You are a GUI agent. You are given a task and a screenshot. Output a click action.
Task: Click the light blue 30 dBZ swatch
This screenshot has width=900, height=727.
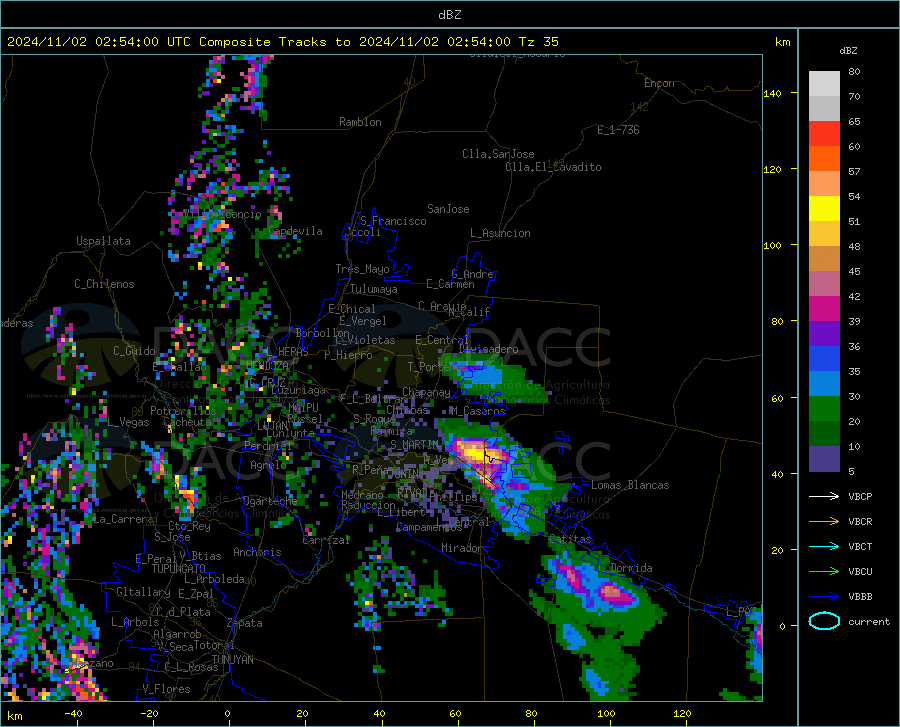tap(824, 384)
